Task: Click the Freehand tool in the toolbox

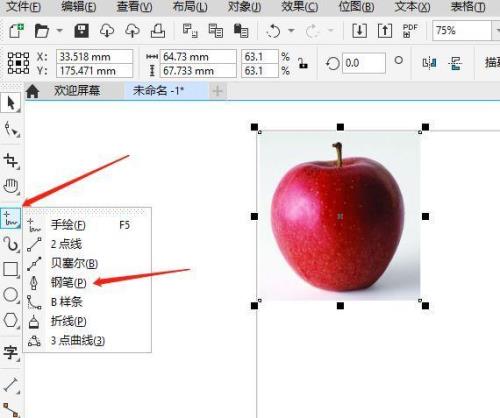Action: tap(11, 218)
